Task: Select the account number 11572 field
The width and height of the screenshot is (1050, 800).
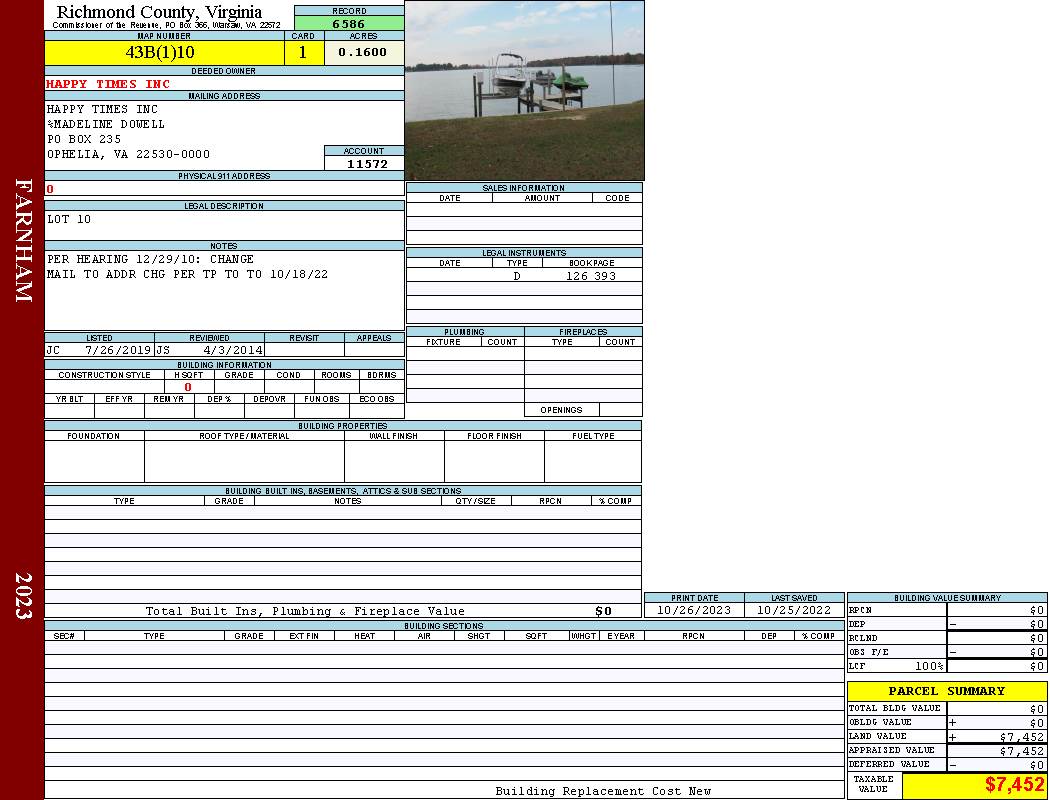Action: pos(366,164)
